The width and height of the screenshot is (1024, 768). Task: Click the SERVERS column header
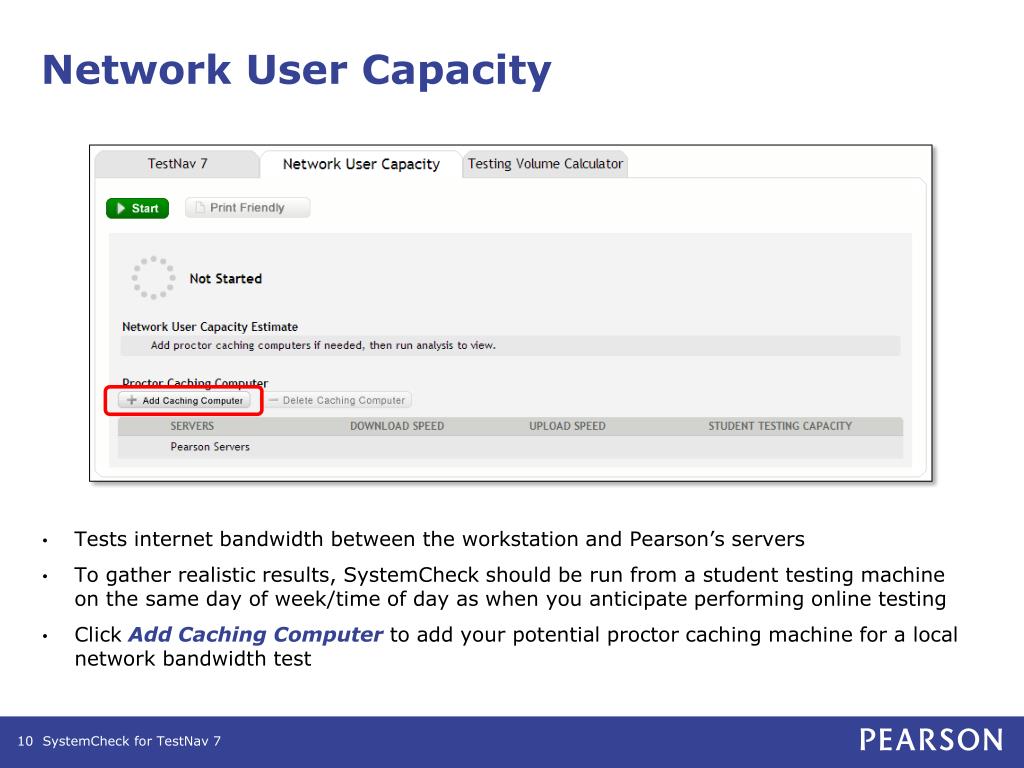[x=192, y=426]
